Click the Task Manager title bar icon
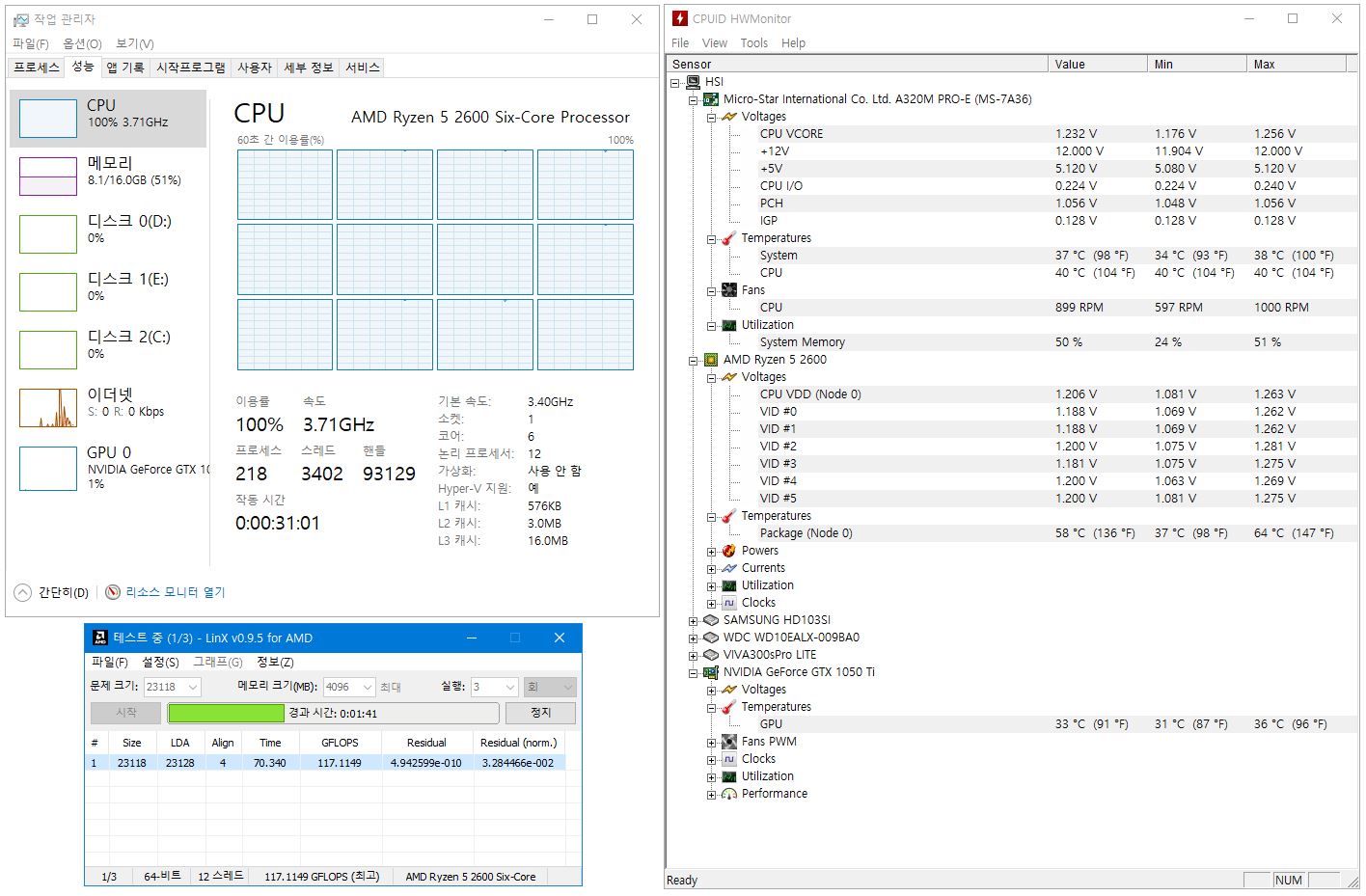This screenshot has height=896, width=1366. pos(21,19)
